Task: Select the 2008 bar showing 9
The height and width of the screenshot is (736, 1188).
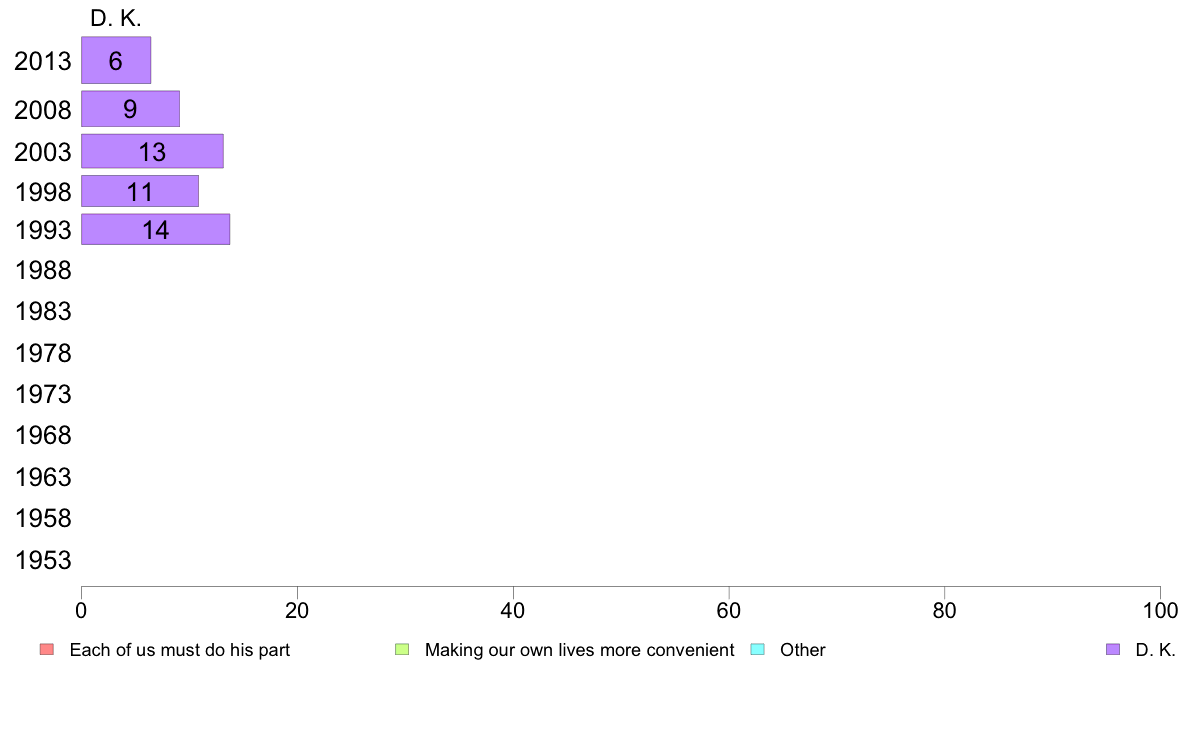Action: point(130,109)
